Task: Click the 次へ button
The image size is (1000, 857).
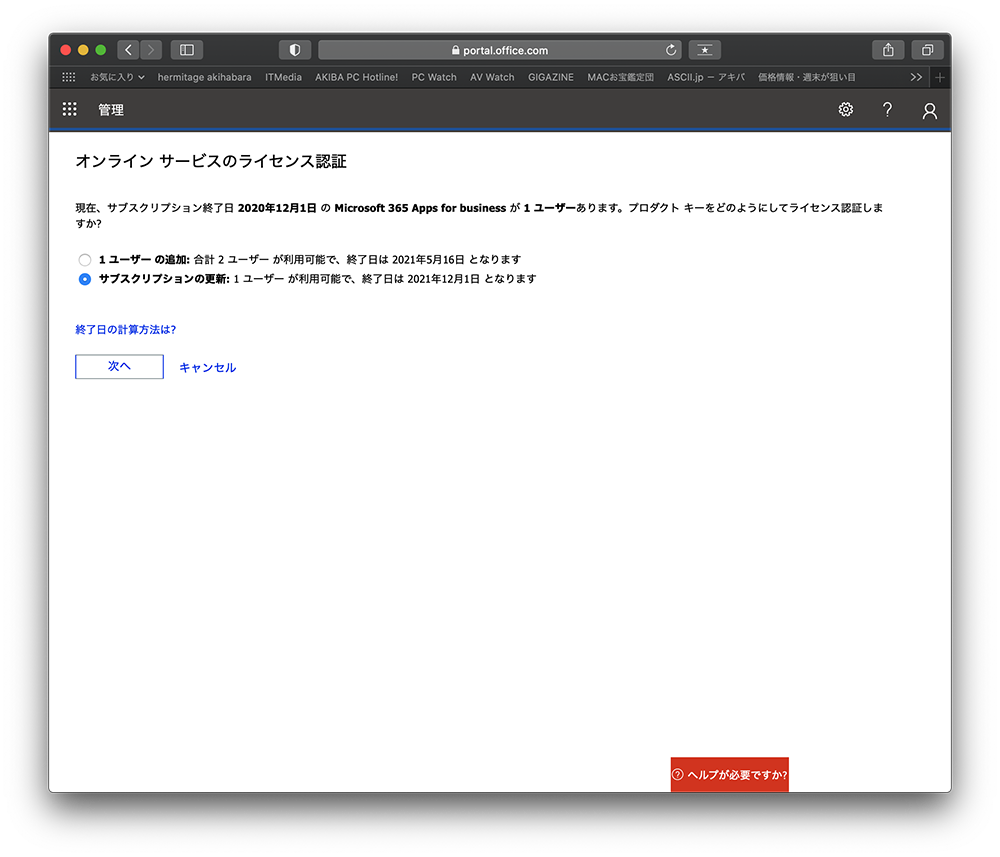Action: [119, 367]
